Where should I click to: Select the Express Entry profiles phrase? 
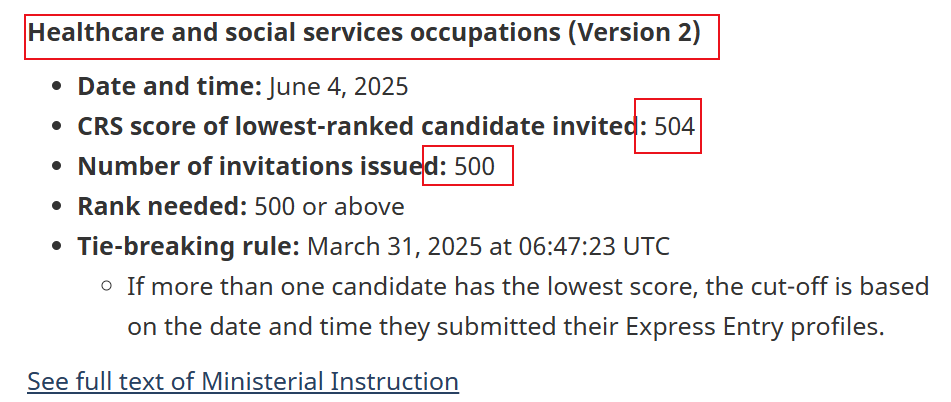tap(754, 327)
